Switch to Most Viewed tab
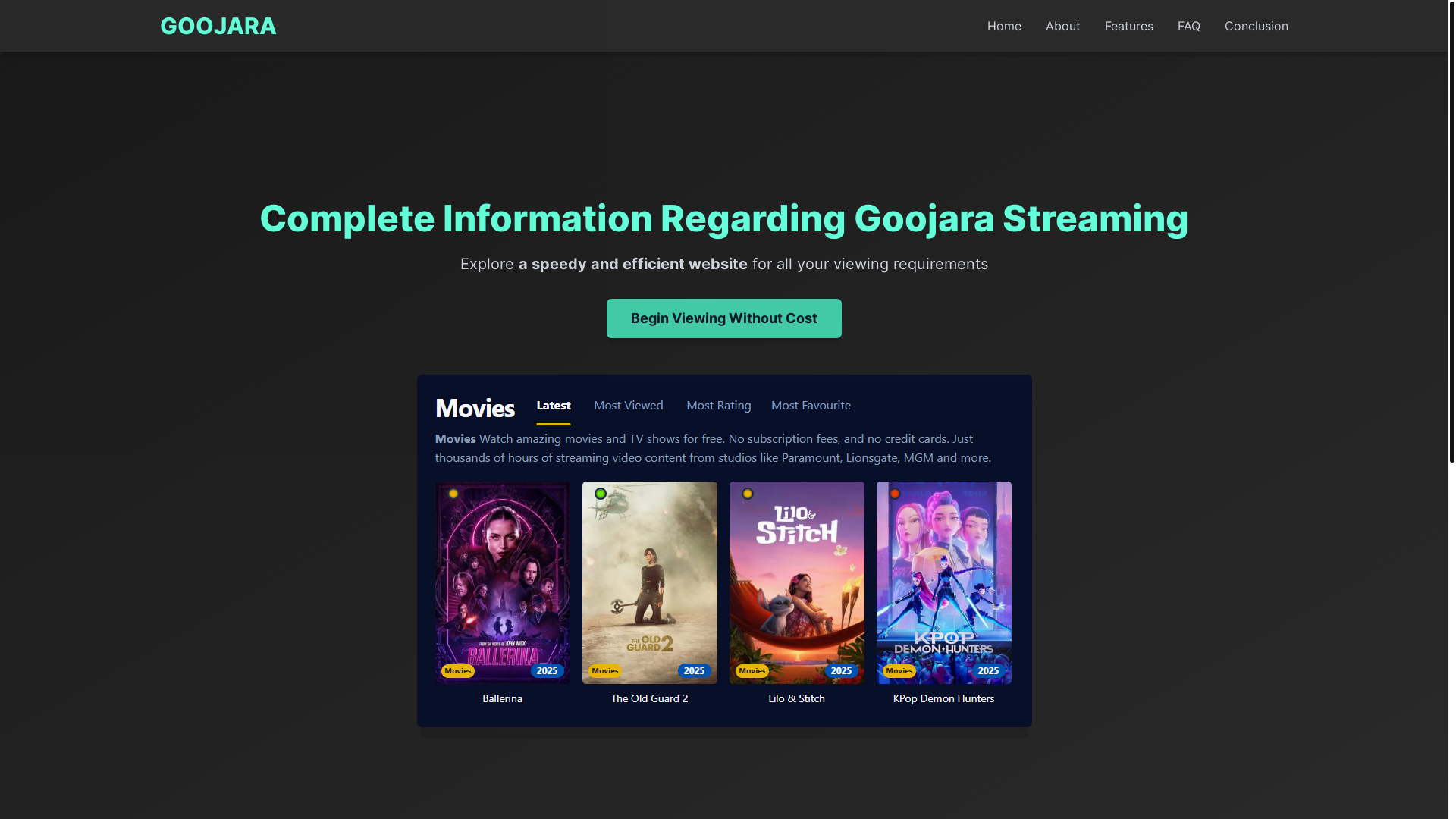 (628, 406)
